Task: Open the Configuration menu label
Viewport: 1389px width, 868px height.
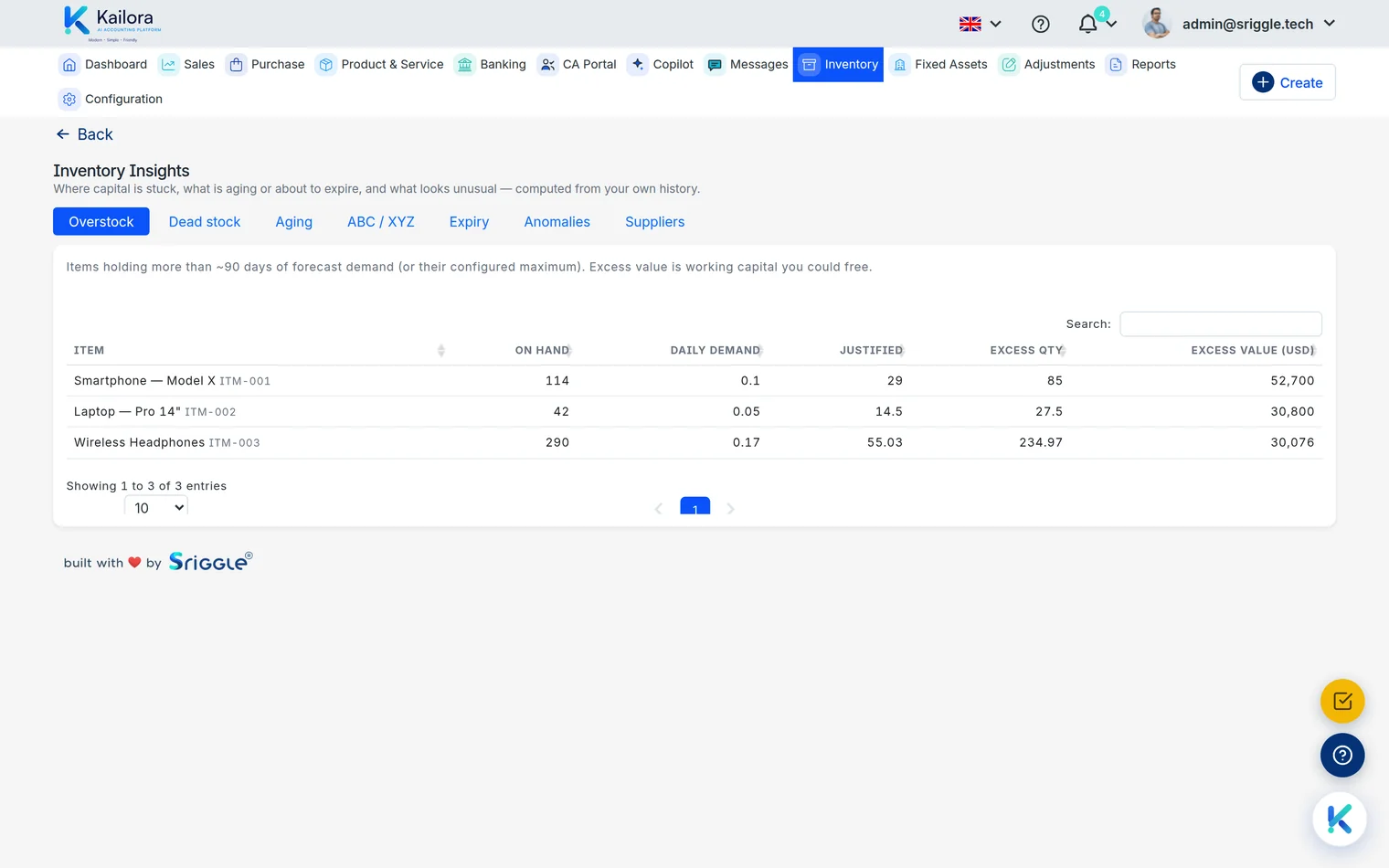Action: click(x=123, y=100)
